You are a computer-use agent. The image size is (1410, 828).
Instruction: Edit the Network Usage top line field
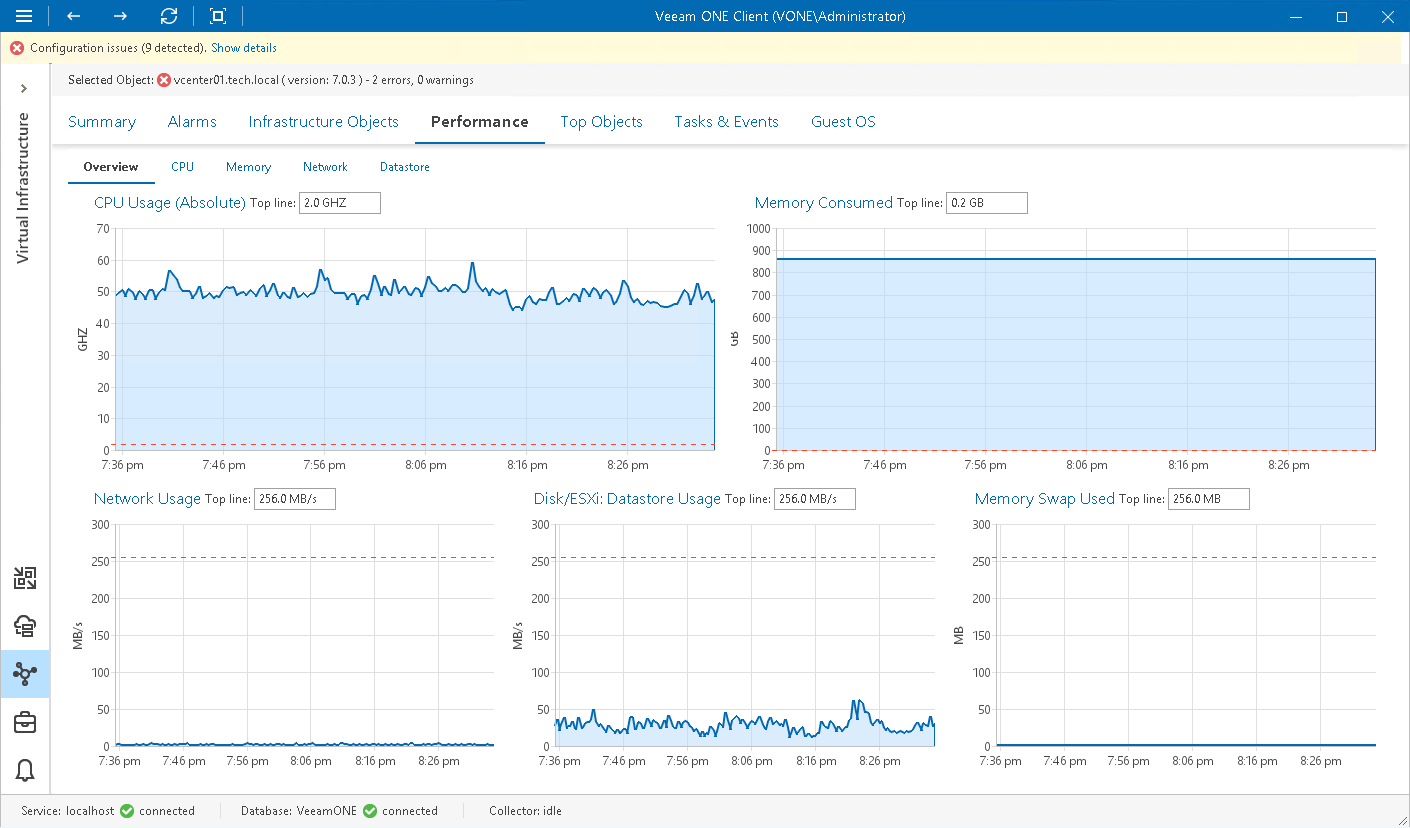295,499
